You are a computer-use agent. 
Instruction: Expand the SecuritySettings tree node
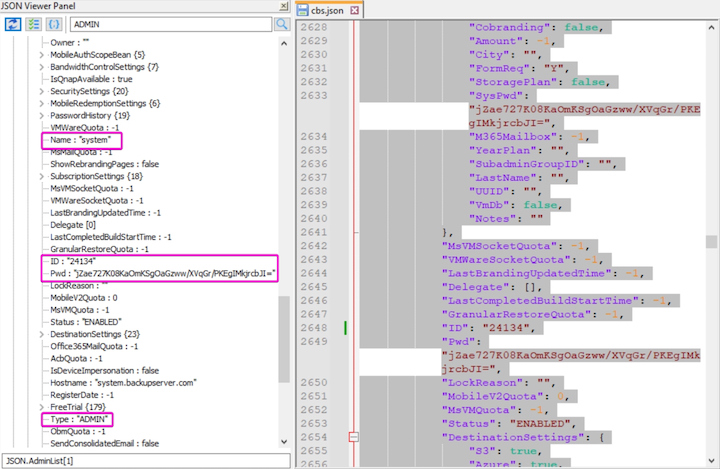point(42,91)
